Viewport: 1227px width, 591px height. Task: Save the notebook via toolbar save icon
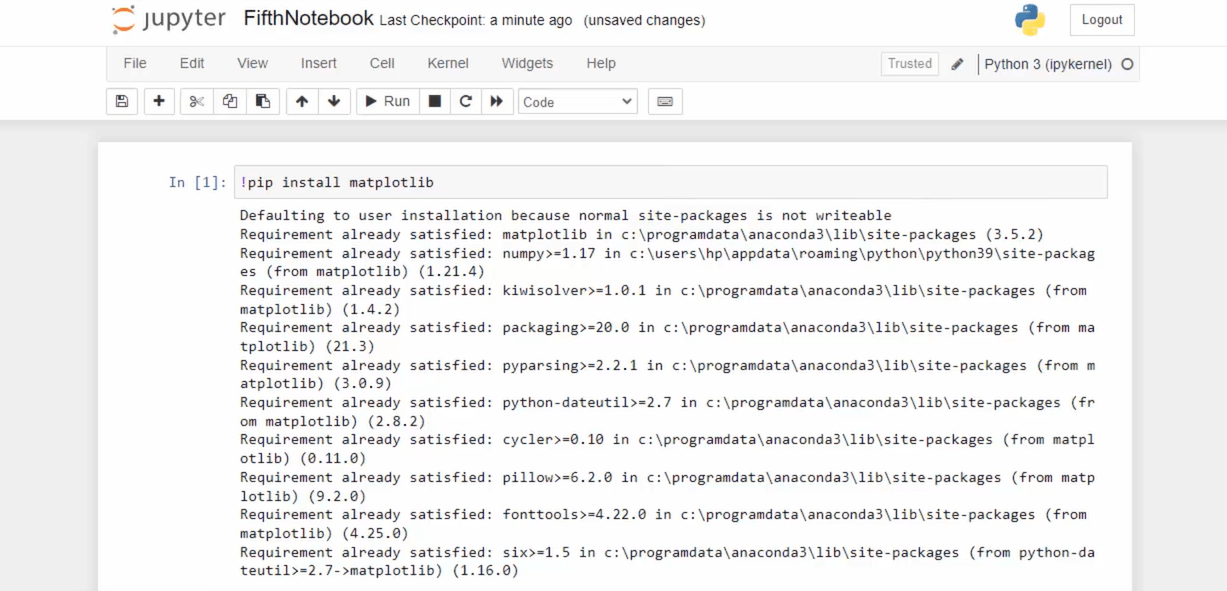[x=122, y=101]
